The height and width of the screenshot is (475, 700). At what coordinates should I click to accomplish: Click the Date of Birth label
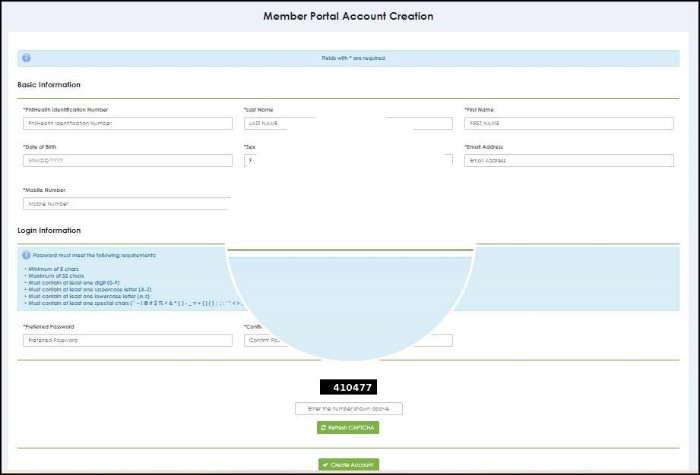pyautogui.click(x=40, y=147)
